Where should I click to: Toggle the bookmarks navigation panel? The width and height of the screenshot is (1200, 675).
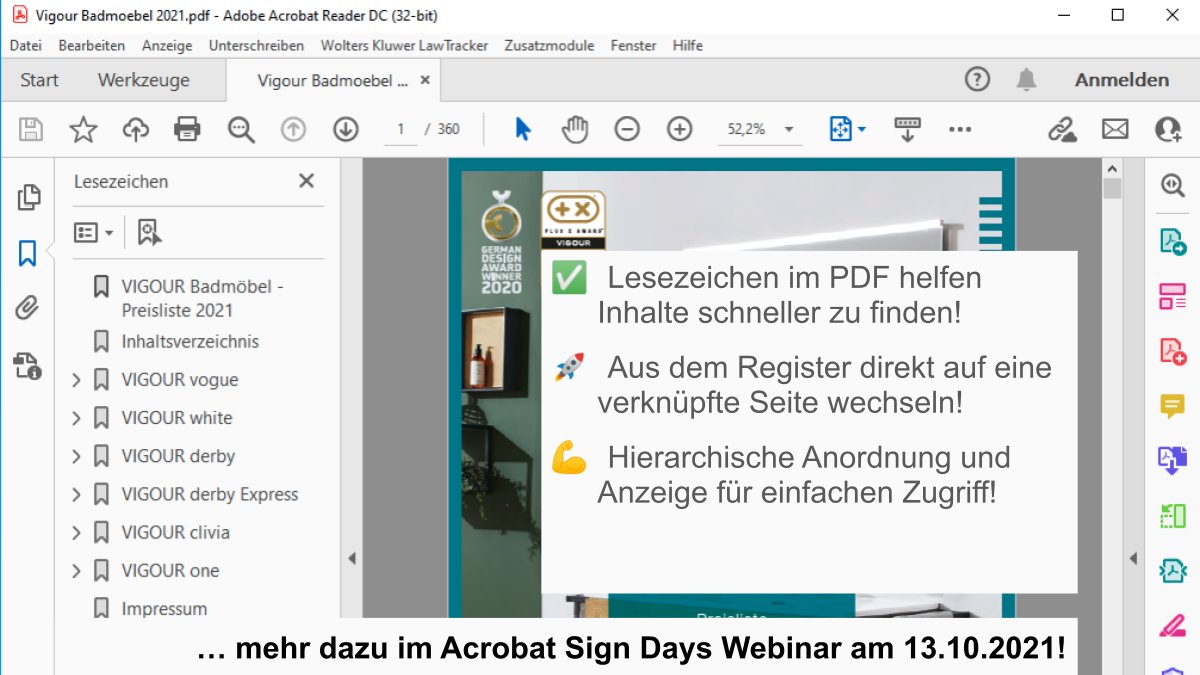[x=28, y=253]
